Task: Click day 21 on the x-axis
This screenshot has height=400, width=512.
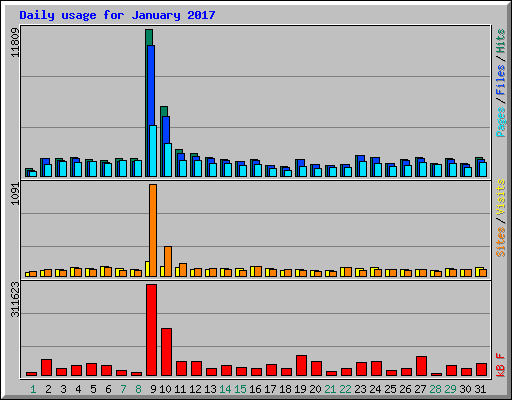Action: (330, 389)
